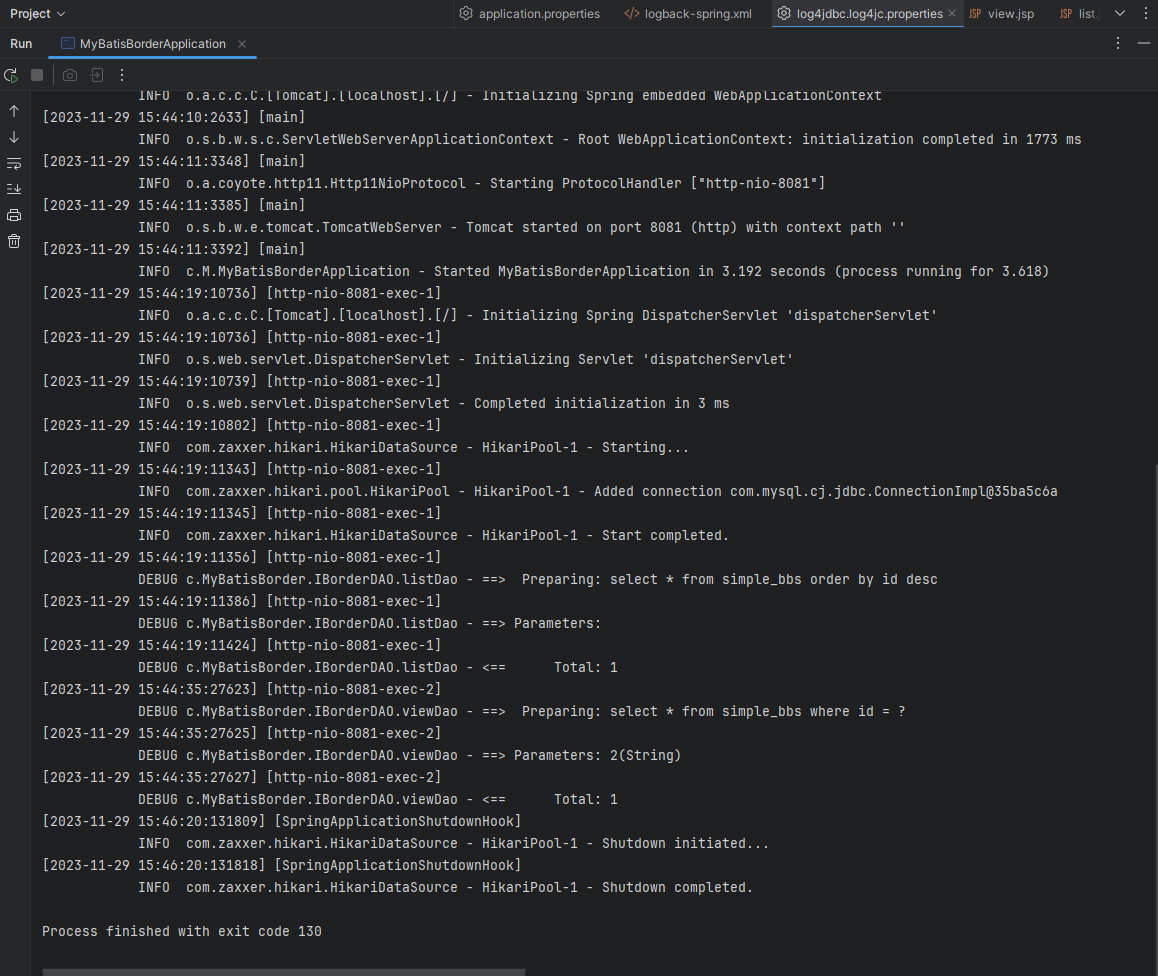Hide the Run tool window
This screenshot has width=1158, height=976.
pyautogui.click(x=1144, y=44)
